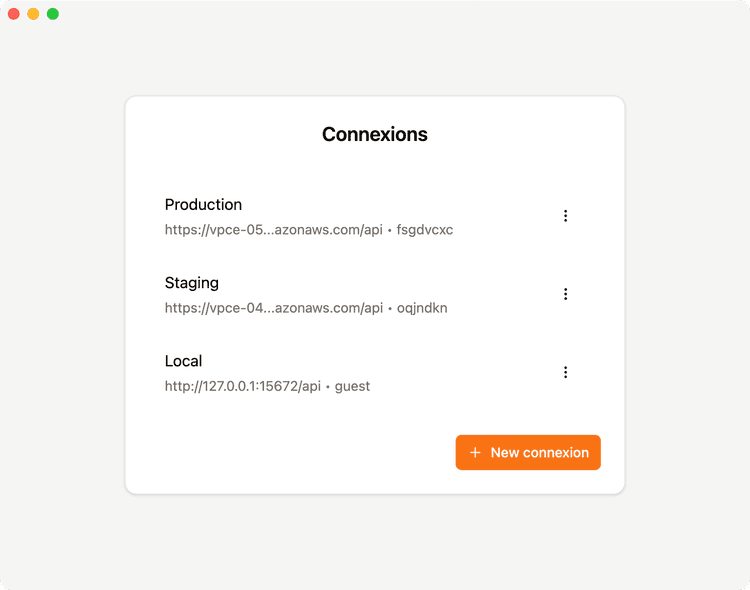Click the guest username on Local
The height and width of the screenshot is (590, 750).
tap(353, 386)
